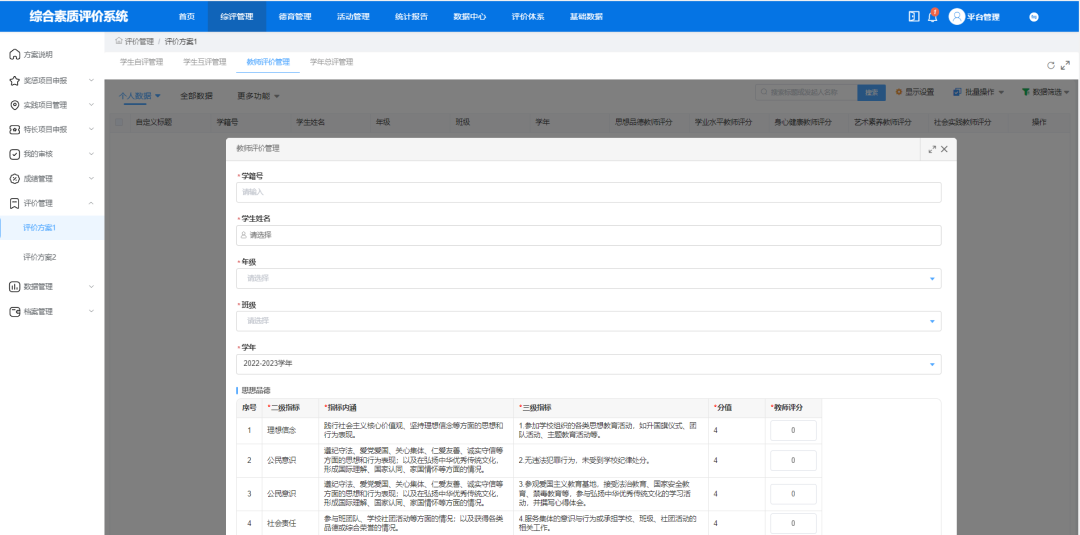
Task: Click the 特长项目申报 badge icon
Action: 14,129
